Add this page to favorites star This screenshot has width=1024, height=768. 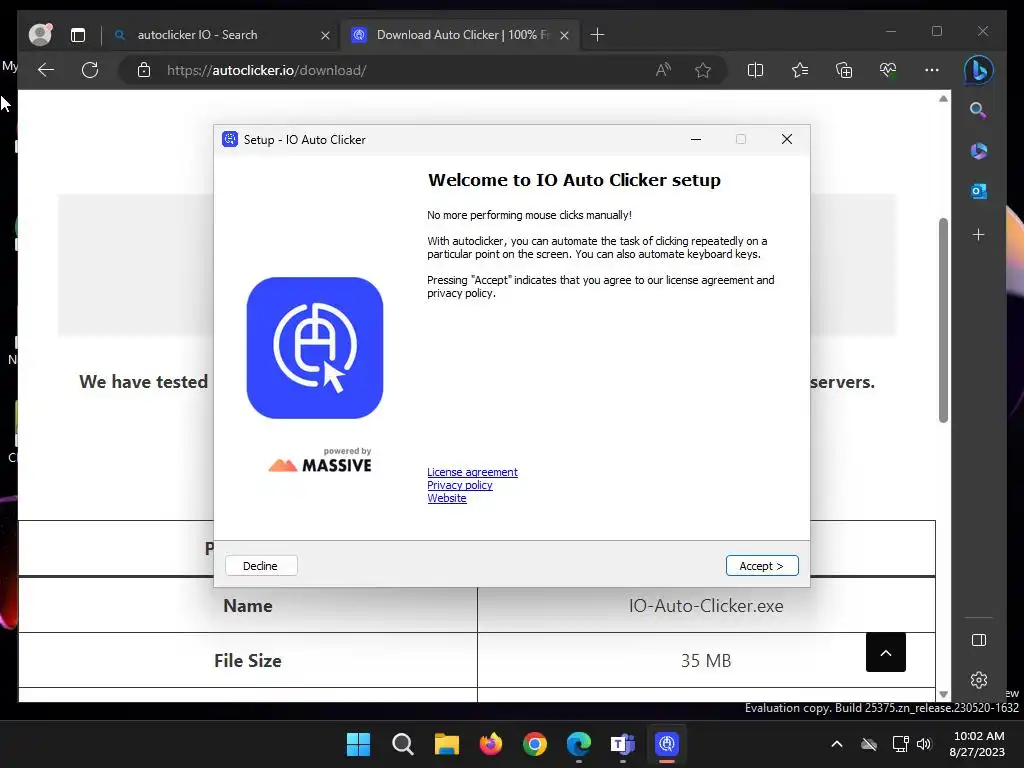703,70
